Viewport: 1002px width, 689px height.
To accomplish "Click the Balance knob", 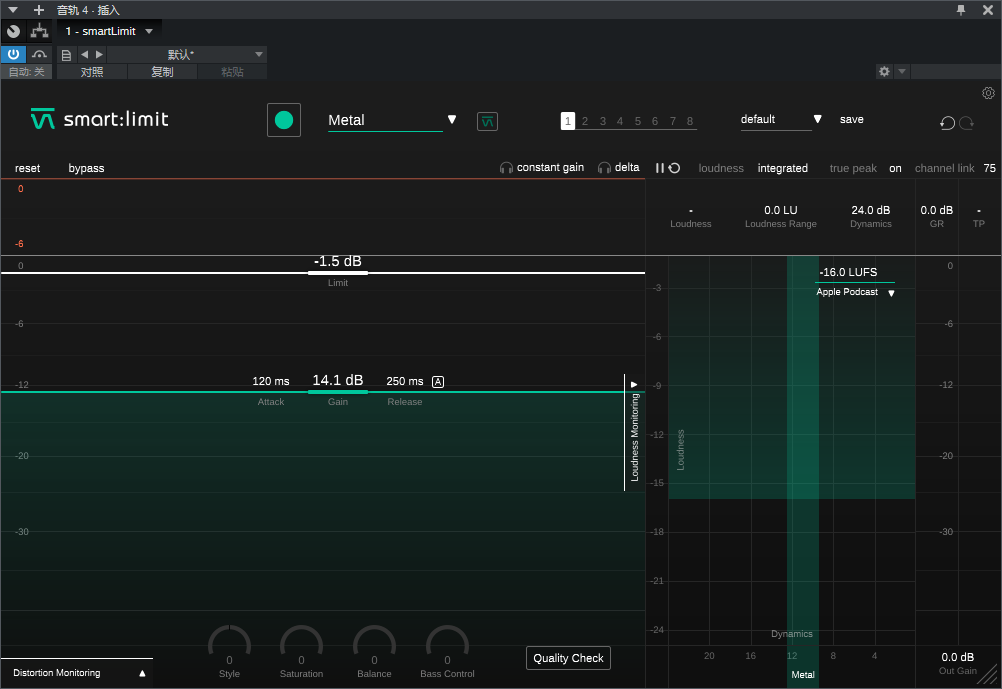I will 374,646.
